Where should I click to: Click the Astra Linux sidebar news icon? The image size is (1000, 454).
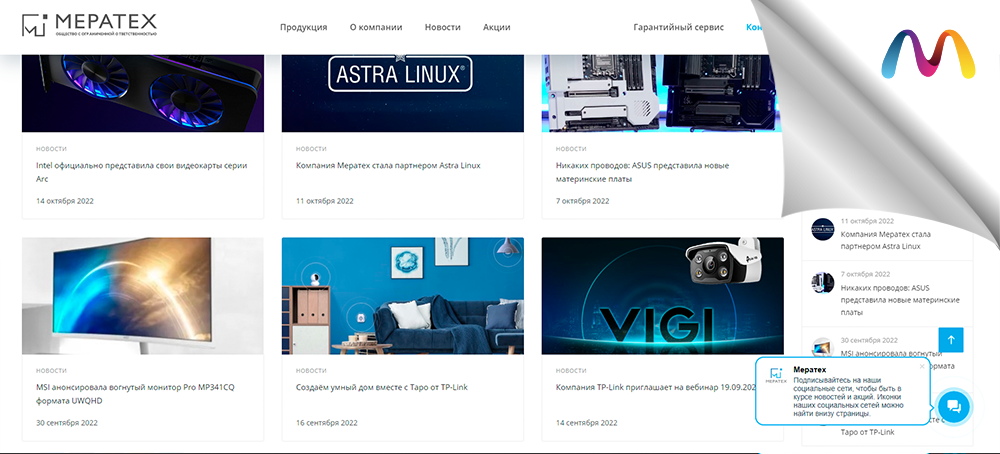tap(823, 229)
